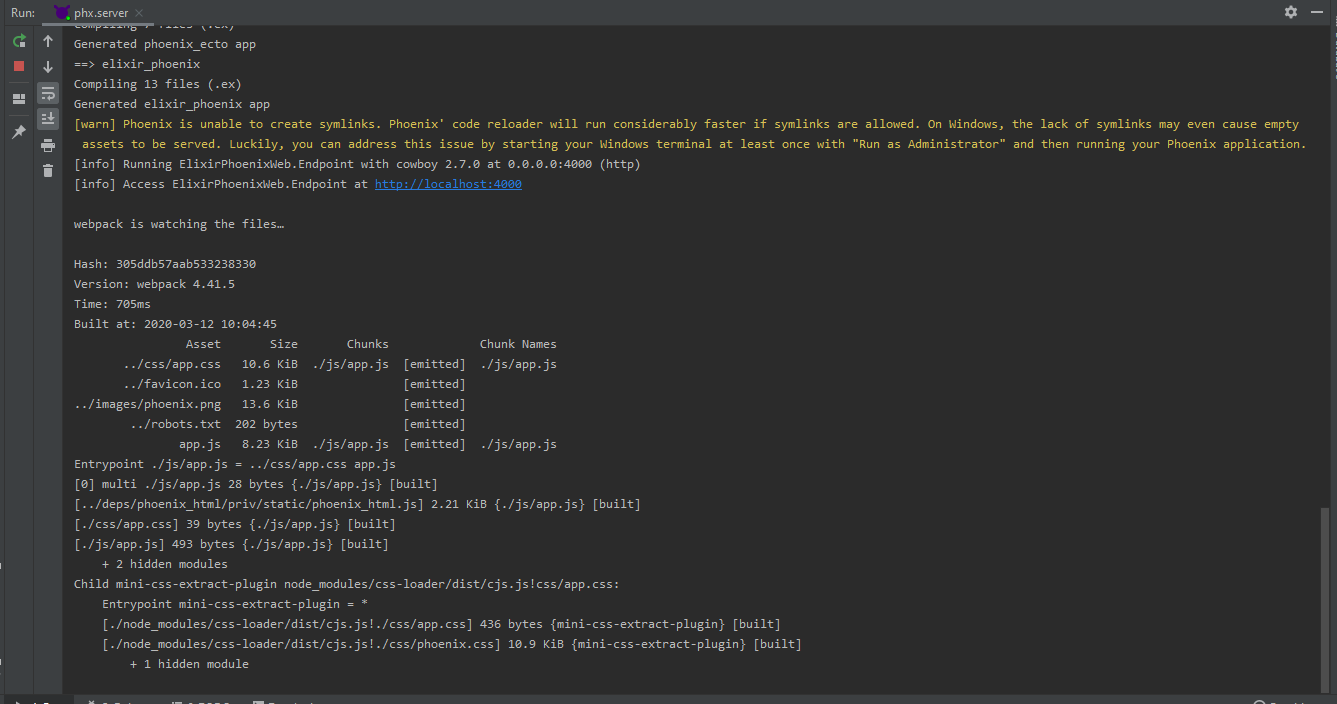Clear all console output with trash icon

(48, 171)
